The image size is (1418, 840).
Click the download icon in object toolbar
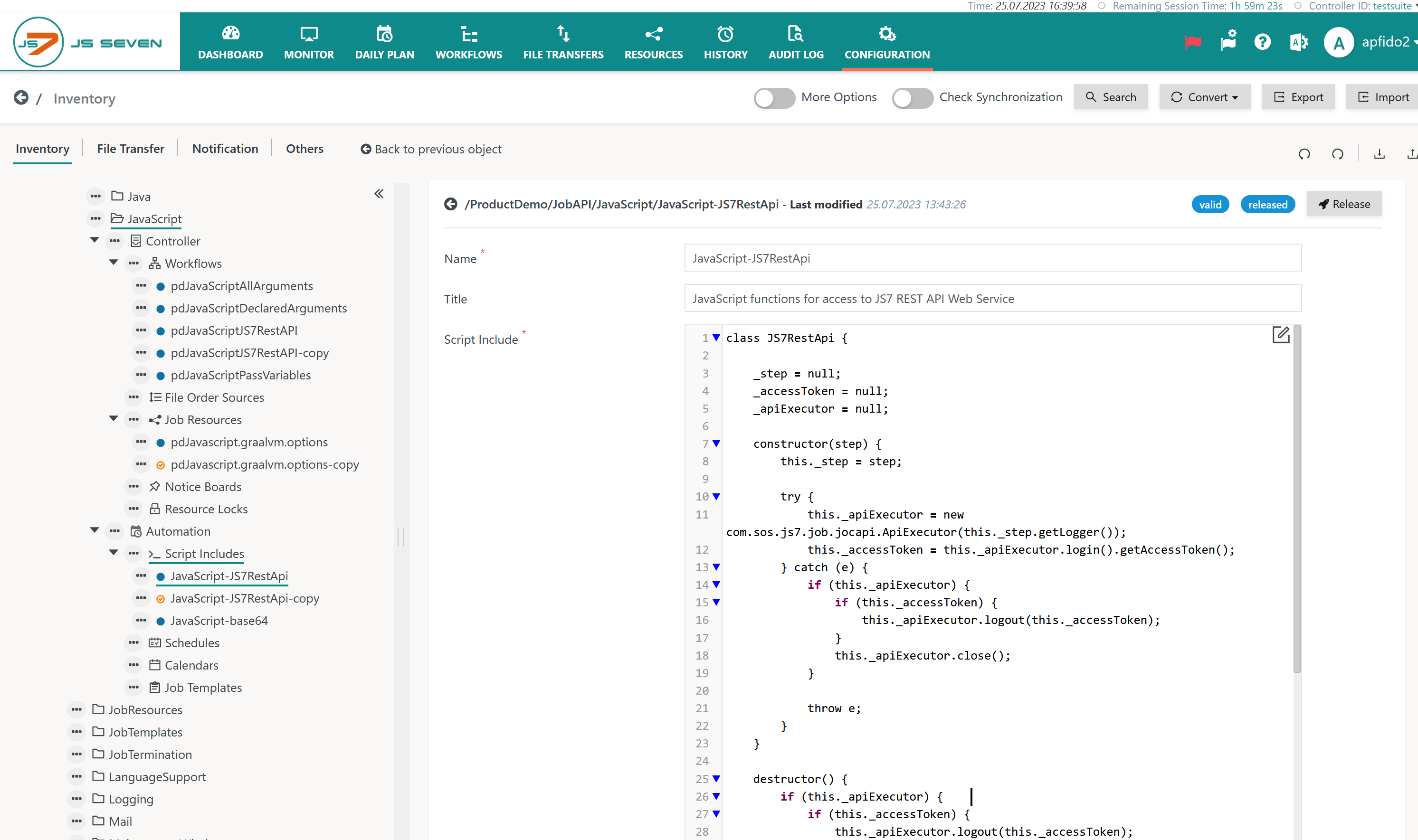click(x=1380, y=154)
